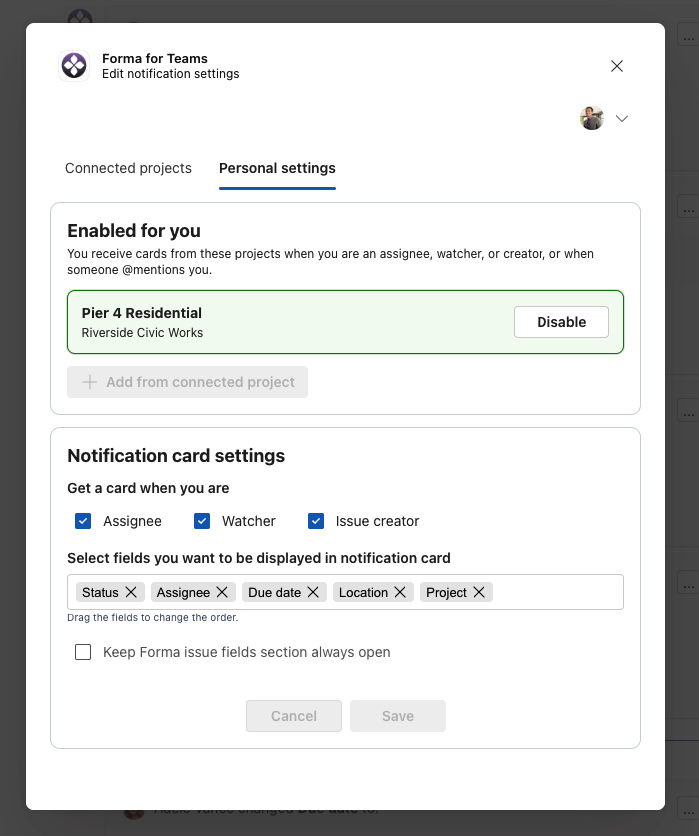Disable Pier 4 Residential notifications
Viewport: 699px width, 836px height.
[x=561, y=322]
